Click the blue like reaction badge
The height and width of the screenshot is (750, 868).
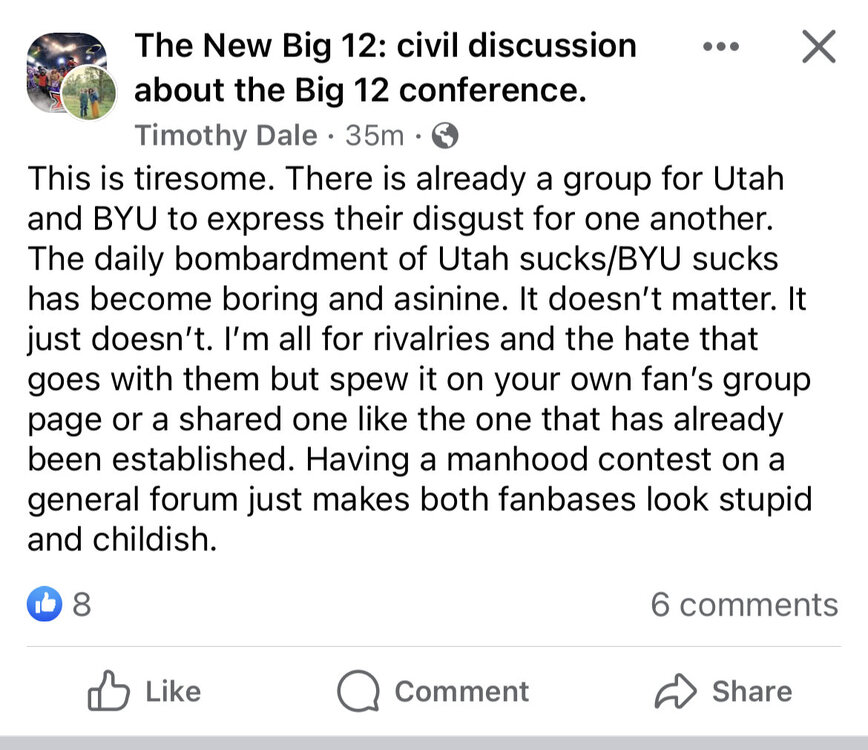tap(46, 604)
